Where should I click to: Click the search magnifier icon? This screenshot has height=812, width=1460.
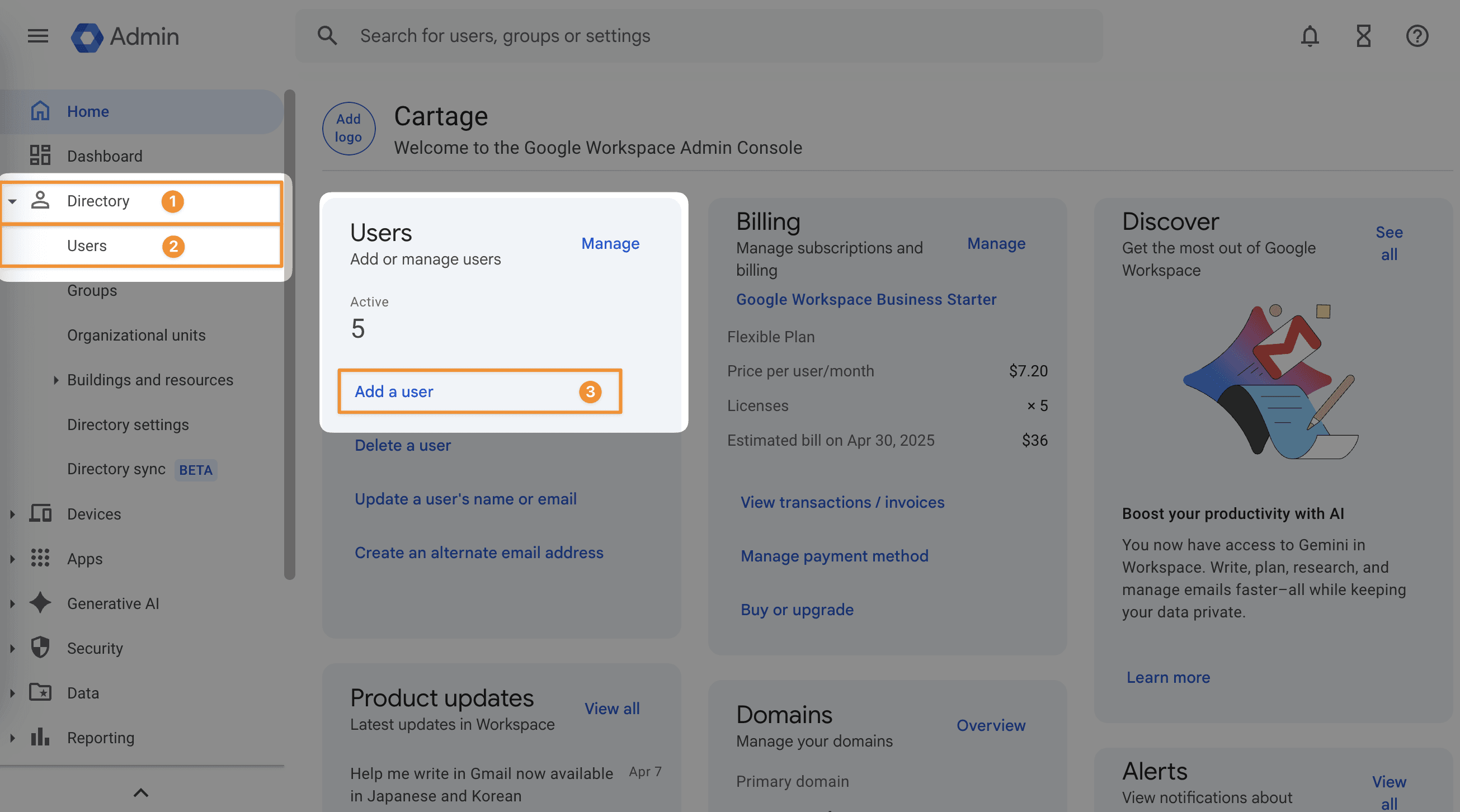pyautogui.click(x=327, y=36)
